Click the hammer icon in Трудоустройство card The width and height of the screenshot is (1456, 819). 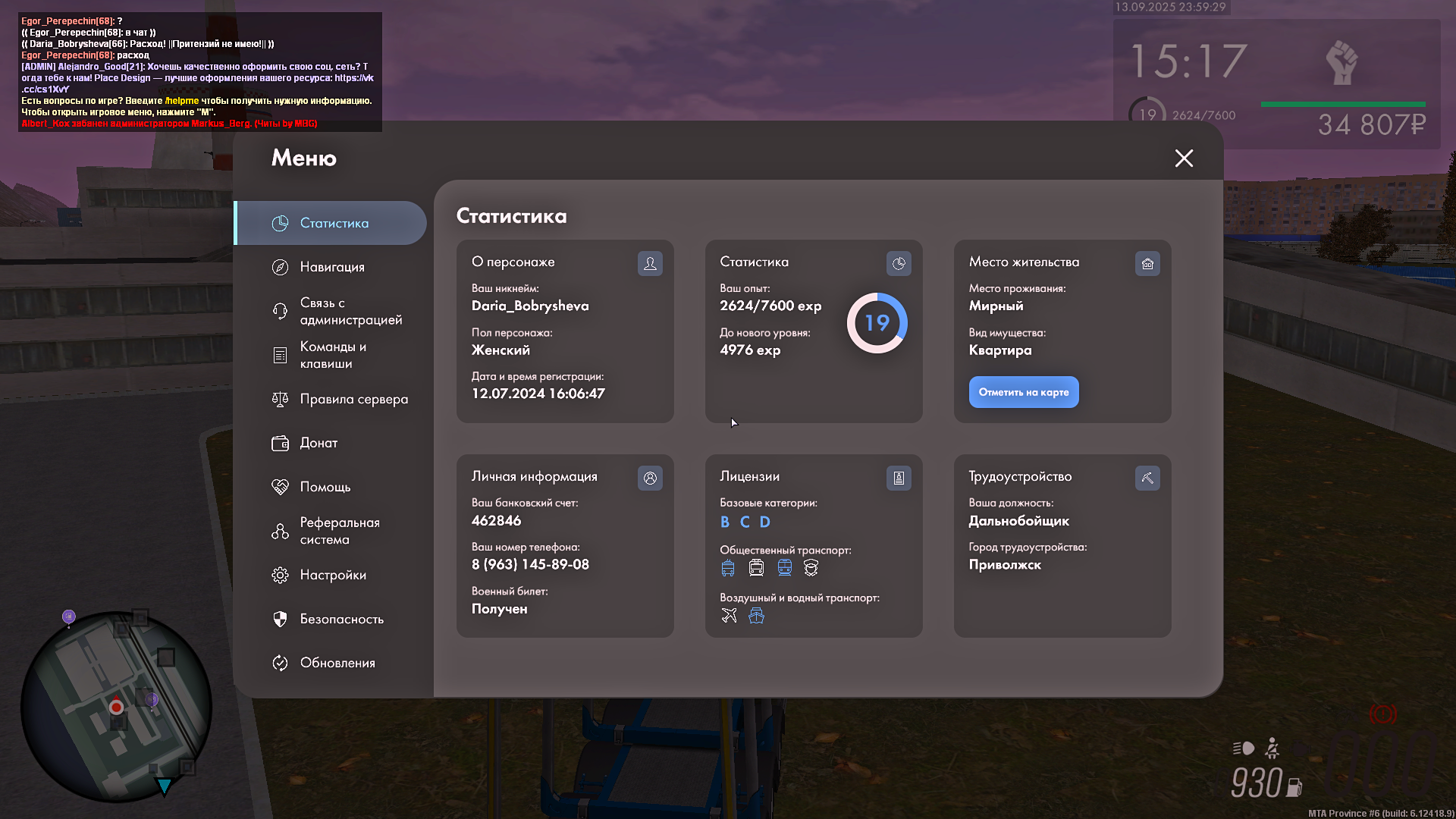[x=1147, y=478]
